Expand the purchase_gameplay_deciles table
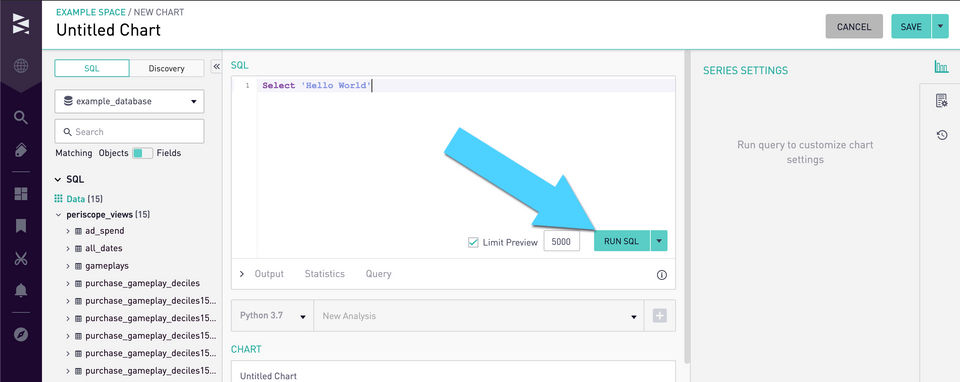This screenshot has height=382, width=960. (x=68, y=283)
